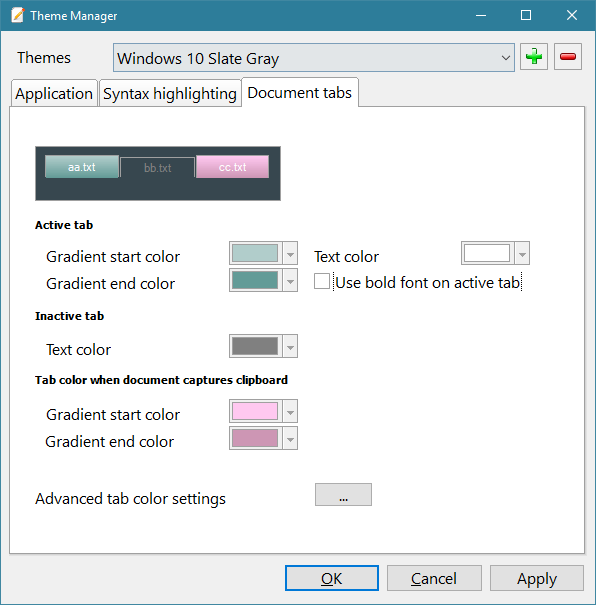Open Advanced tab color settings ellipsis button
This screenshot has width=596, height=605.
pos(343,494)
